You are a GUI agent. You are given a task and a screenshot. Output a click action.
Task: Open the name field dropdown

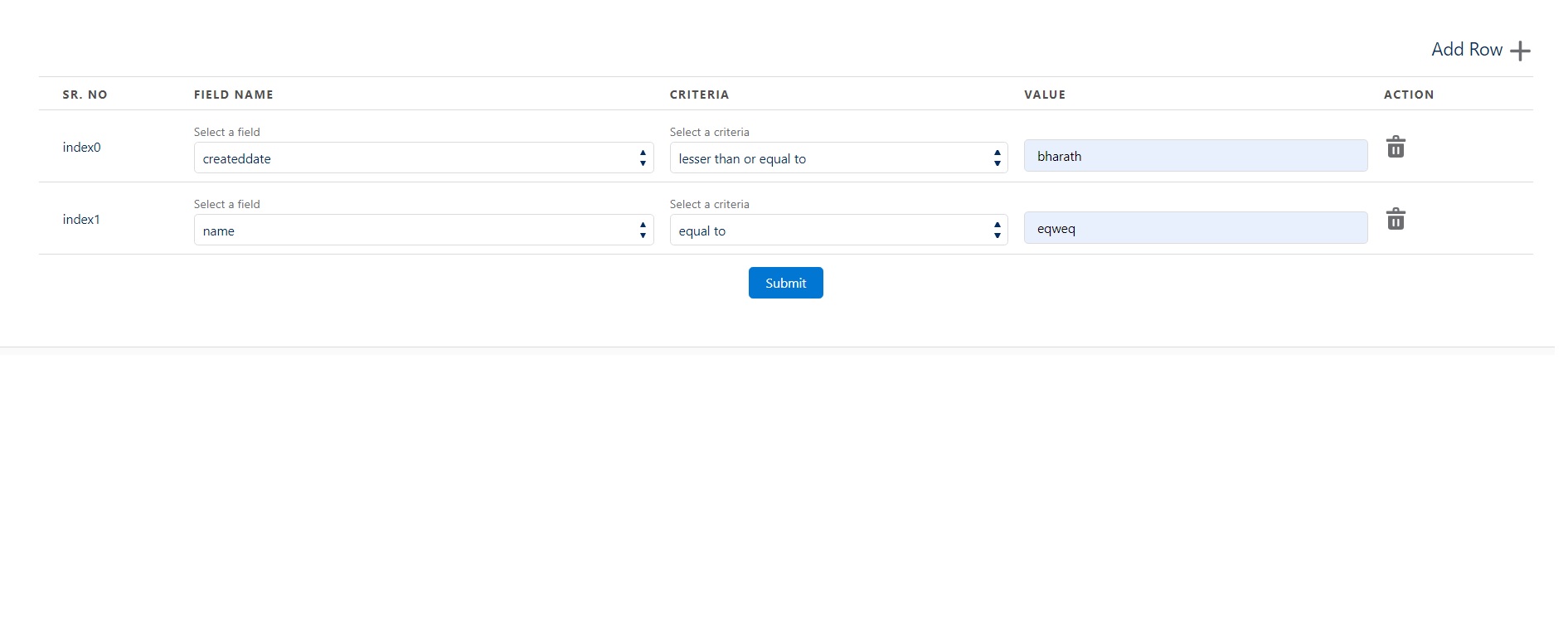423,231
